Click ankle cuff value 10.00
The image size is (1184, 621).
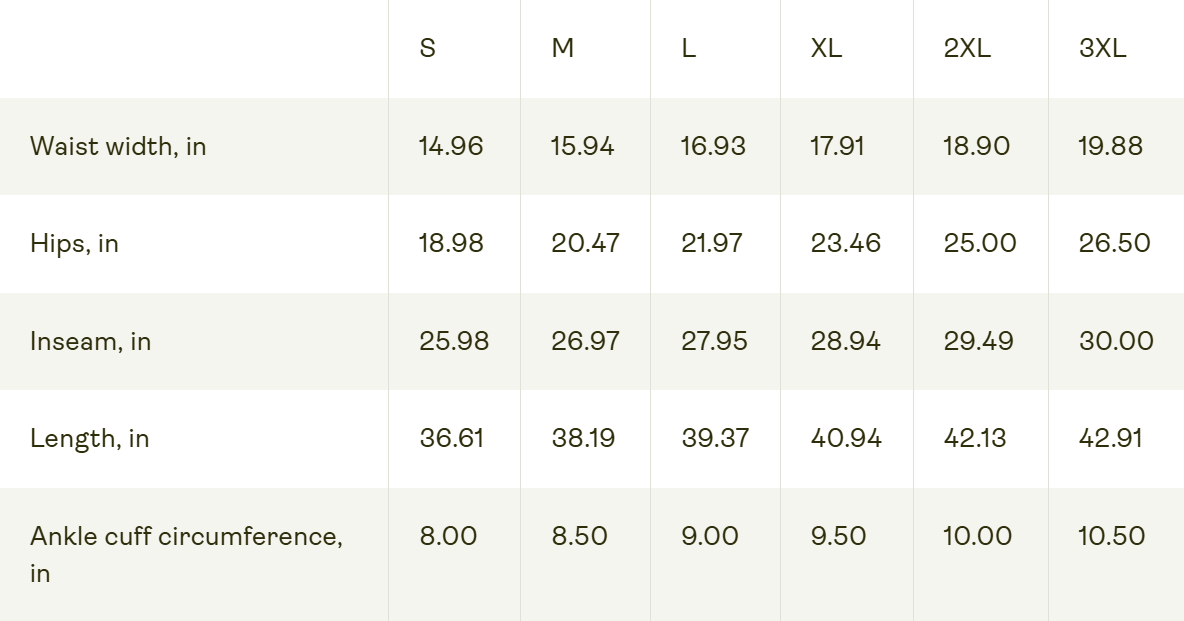click(x=977, y=536)
